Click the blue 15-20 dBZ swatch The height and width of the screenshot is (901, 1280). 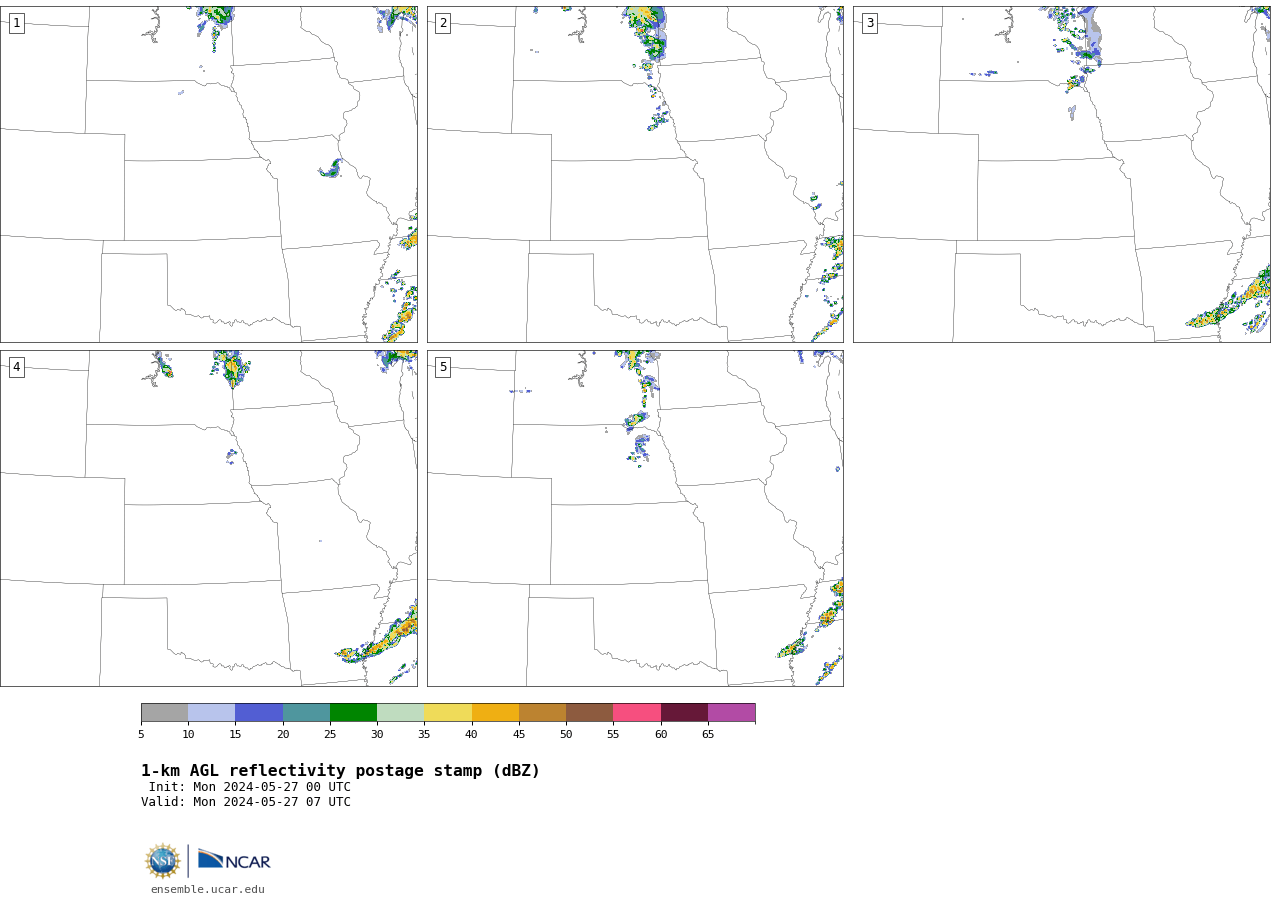(x=259, y=713)
